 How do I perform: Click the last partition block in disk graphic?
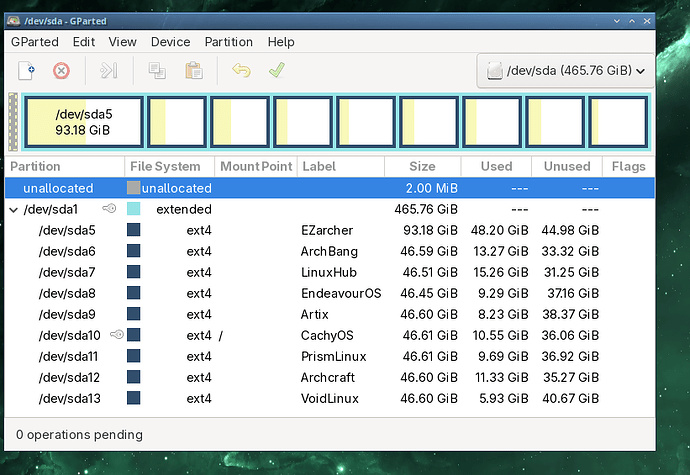coord(618,122)
